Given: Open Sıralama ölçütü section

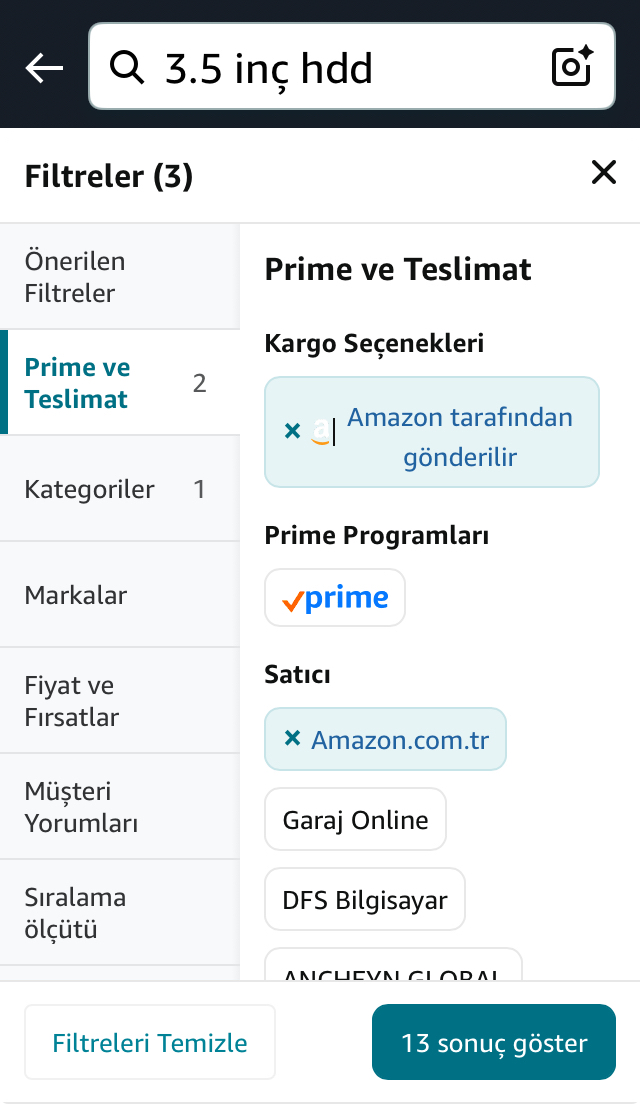Looking at the screenshot, I should 120,913.
